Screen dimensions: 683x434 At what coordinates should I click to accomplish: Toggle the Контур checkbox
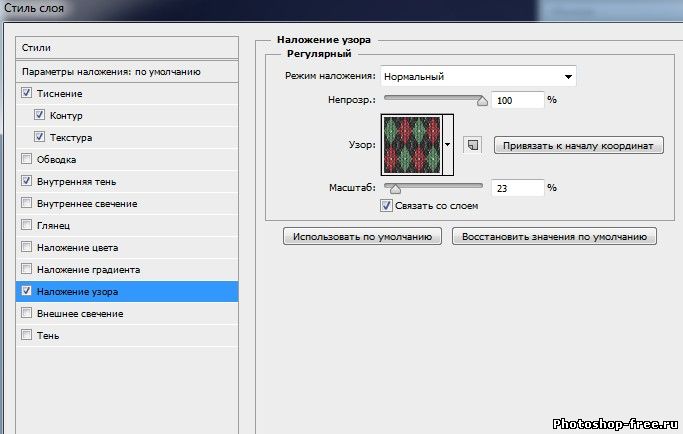(40, 115)
